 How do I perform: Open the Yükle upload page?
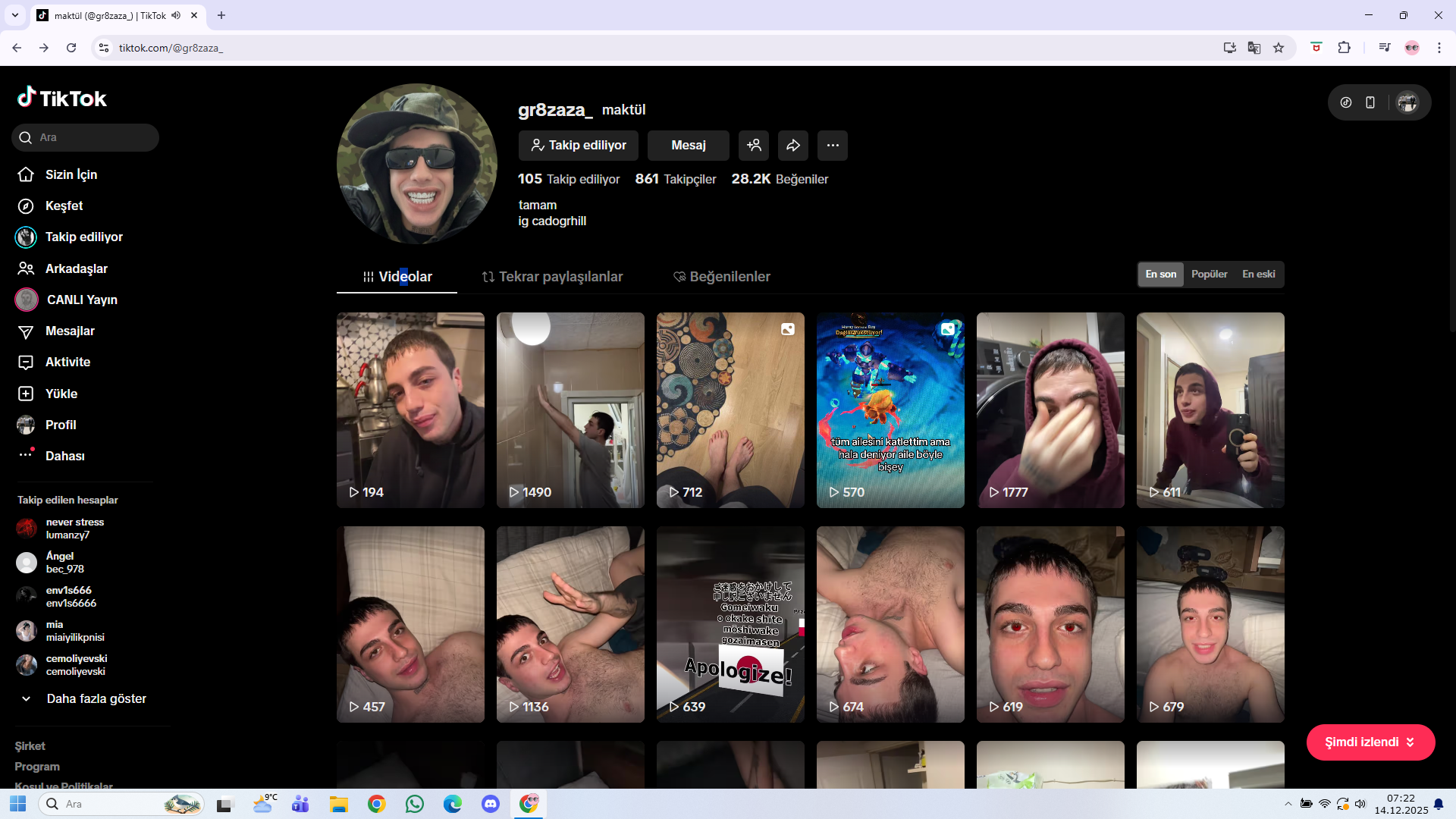coord(61,394)
